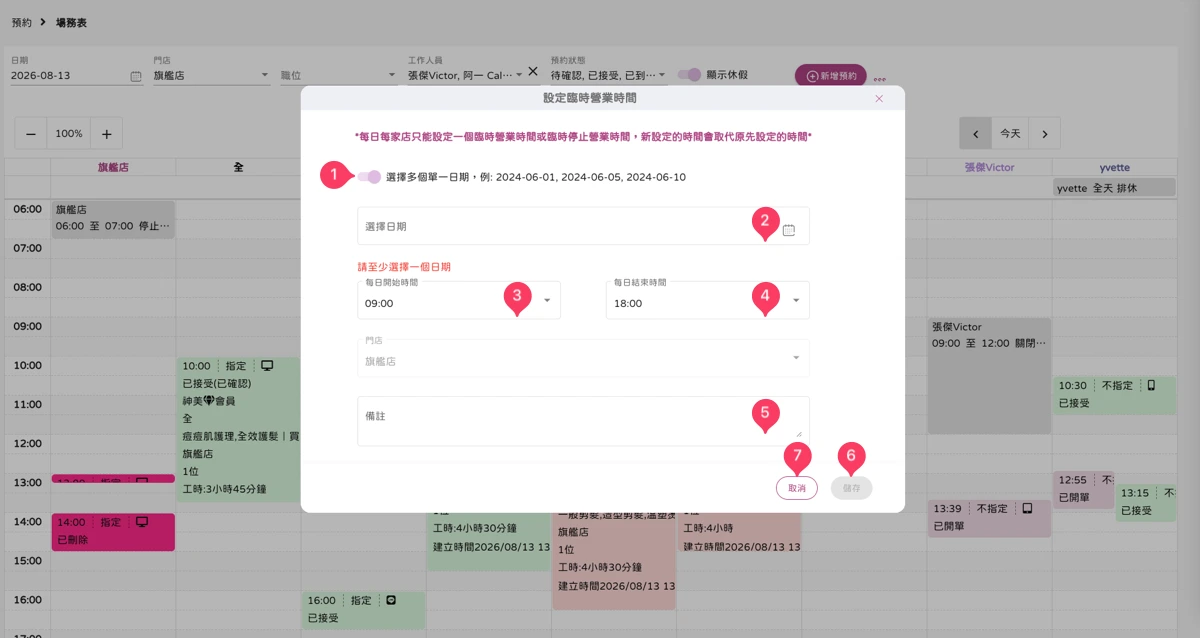The image size is (1200, 638).
Task: Click phone icon on 13:39 不指定 appointment
Action: 1026,508
